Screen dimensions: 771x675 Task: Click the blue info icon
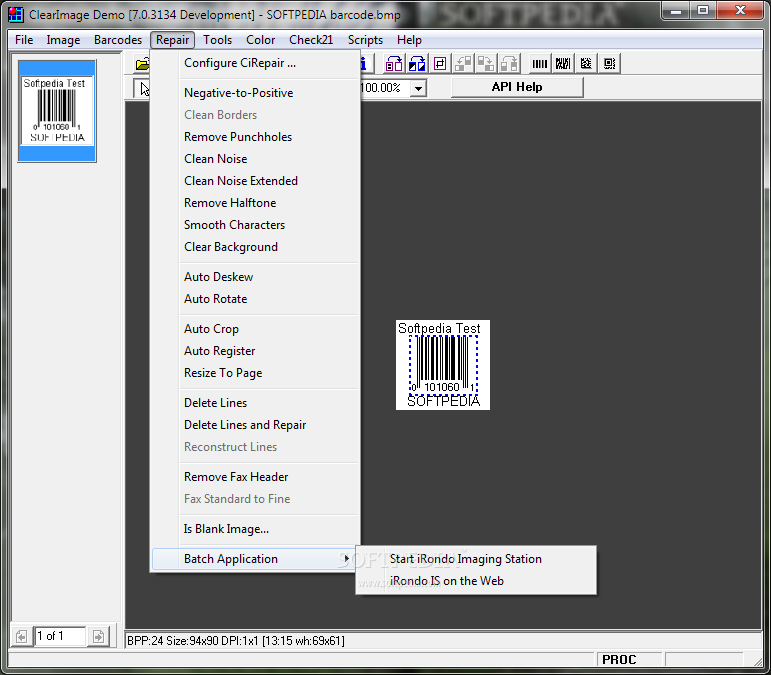pos(364,63)
